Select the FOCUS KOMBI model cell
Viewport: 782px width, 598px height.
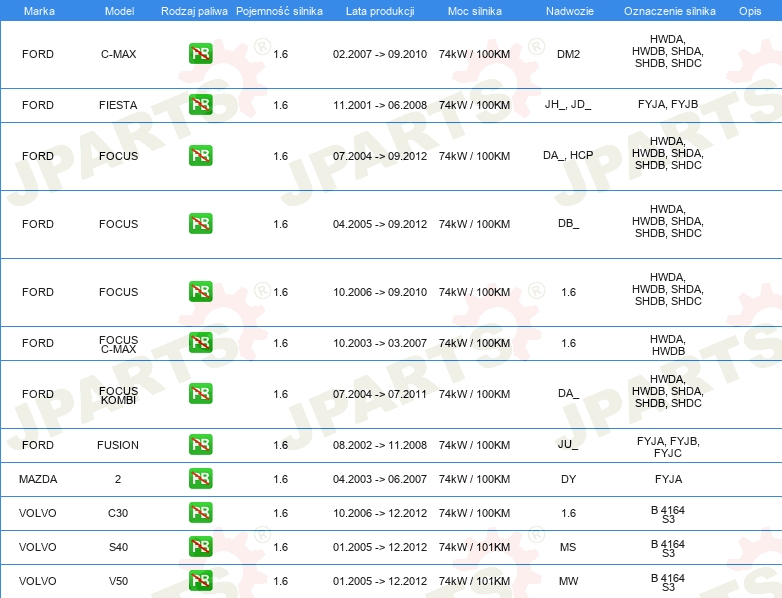point(118,395)
